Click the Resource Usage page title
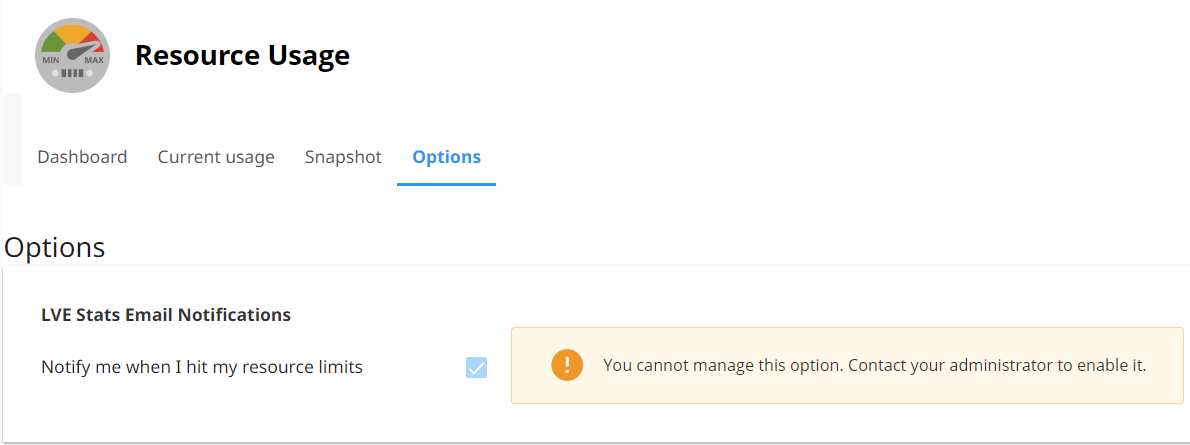The width and height of the screenshot is (1190, 445). [x=242, y=55]
